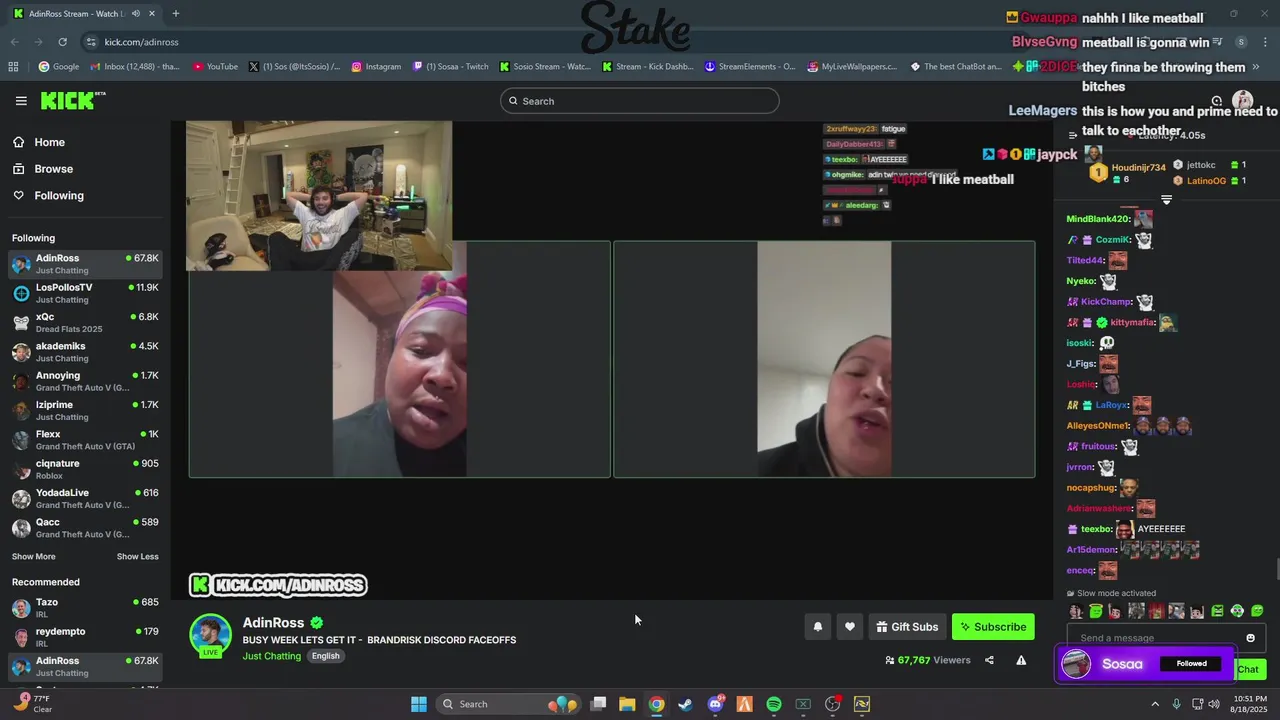Open the Windows Start menu

pos(419,704)
